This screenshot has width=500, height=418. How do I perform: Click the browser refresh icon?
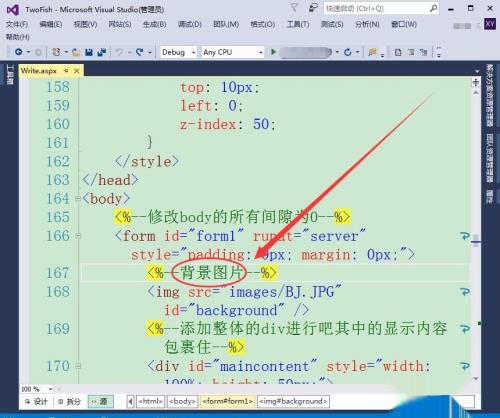coord(348,52)
